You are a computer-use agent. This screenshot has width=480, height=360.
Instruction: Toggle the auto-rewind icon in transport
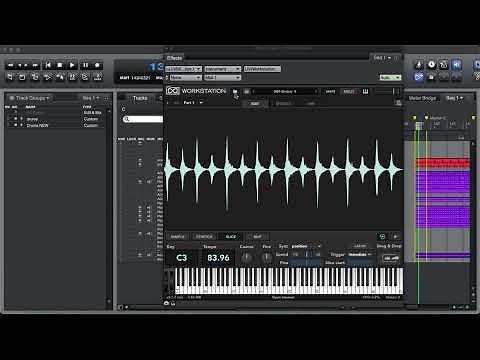[x=47, y=77]
